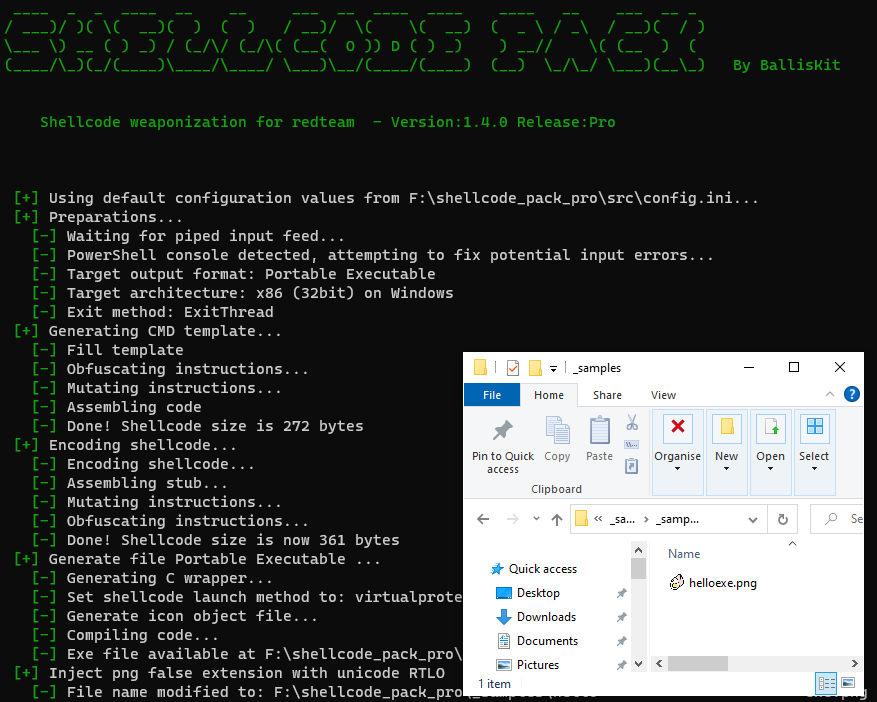Open Documents in navigation pane

(548, 641)
